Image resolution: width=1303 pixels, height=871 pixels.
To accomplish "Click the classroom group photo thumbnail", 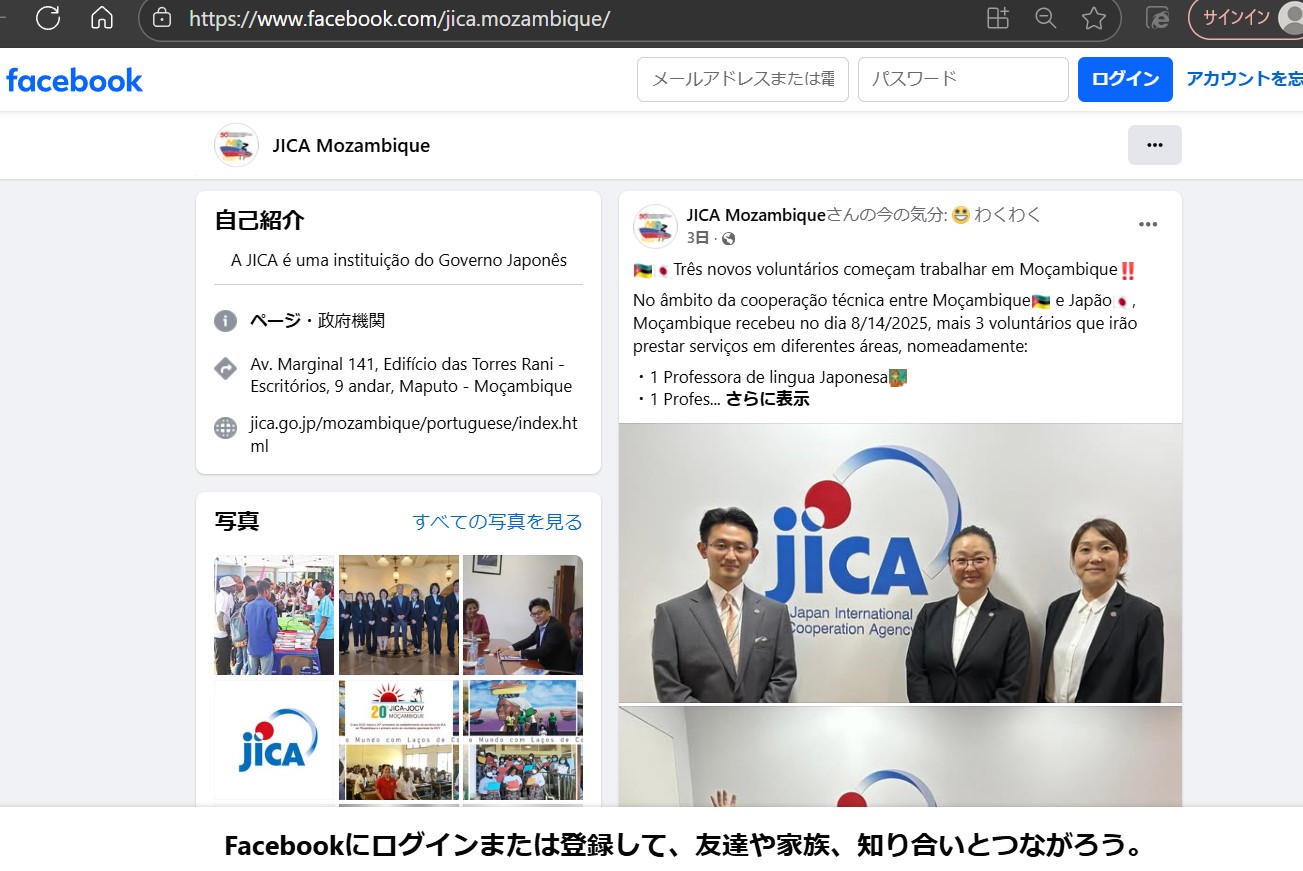I will [399, 771].
